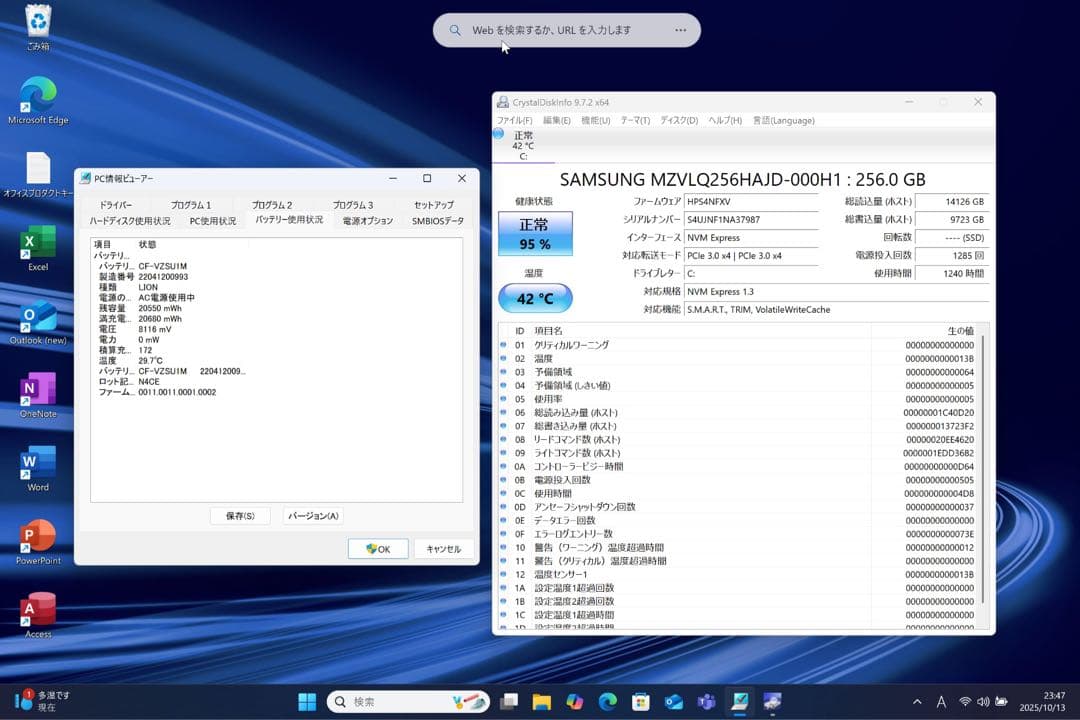The width and height of the screenshot is (1080, 720).
Task: Click the 42 °C temperature button
Action: coord(535,298)
